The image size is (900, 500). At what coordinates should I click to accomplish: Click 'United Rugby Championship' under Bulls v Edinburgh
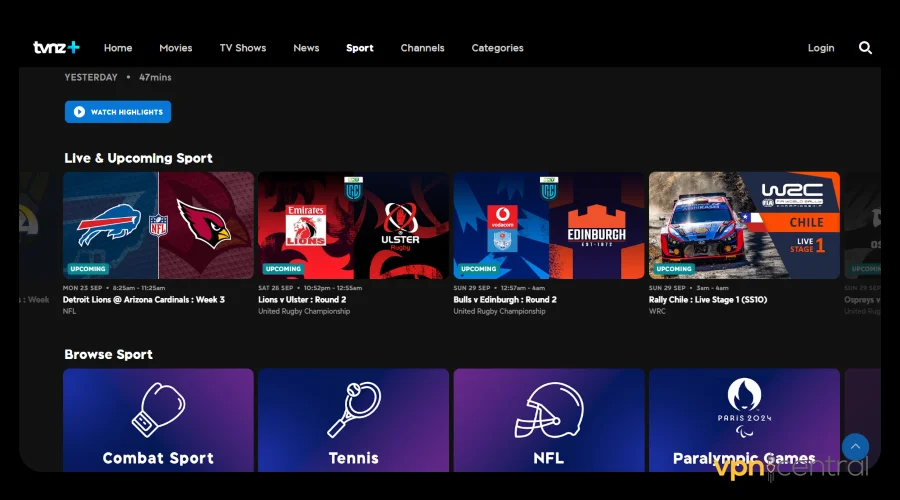(499, 311)
